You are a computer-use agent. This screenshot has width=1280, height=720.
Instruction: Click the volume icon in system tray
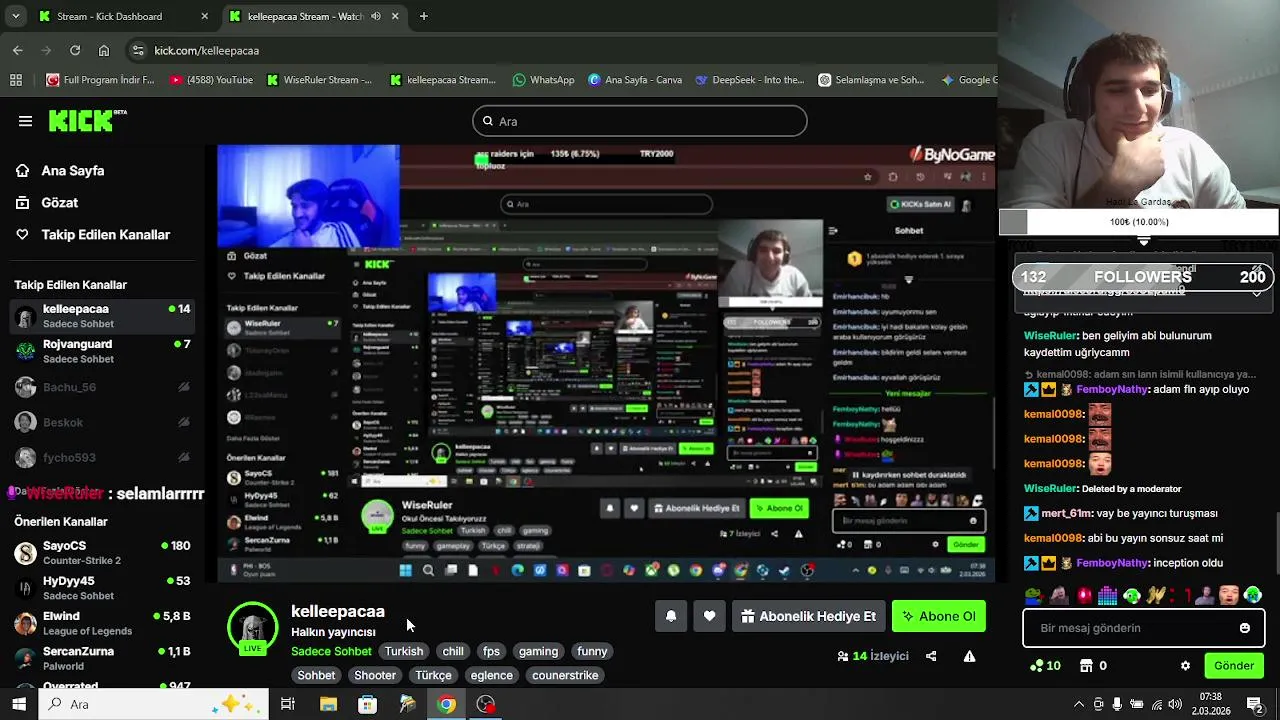pyautogui.click(x=1175, y=704)
